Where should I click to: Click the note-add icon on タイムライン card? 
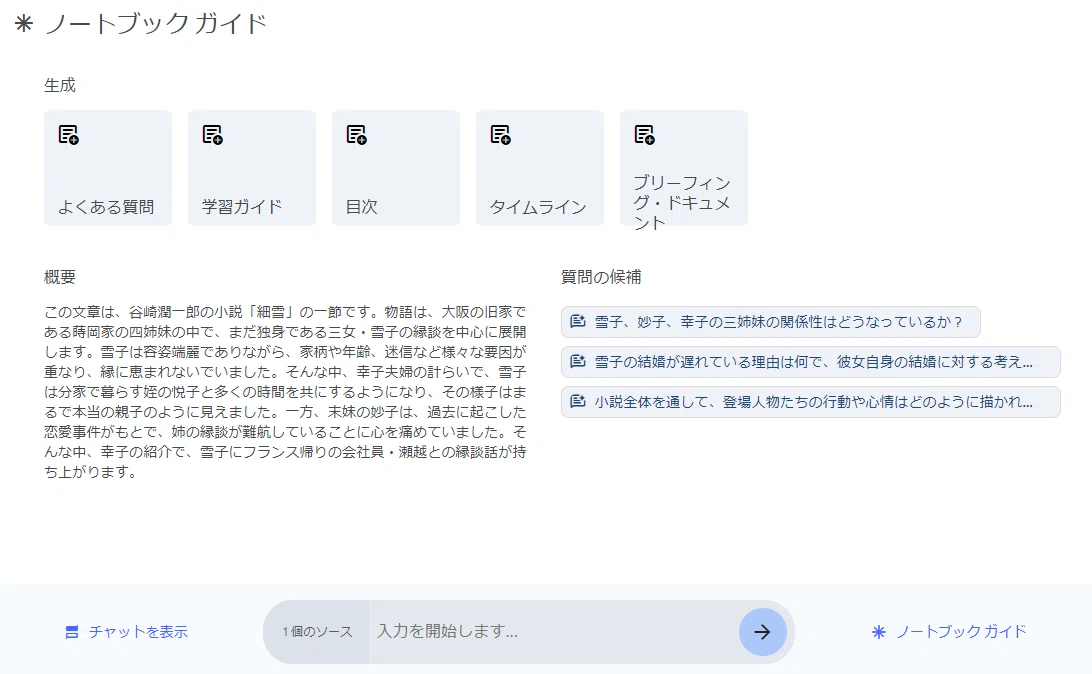(501, 135)
